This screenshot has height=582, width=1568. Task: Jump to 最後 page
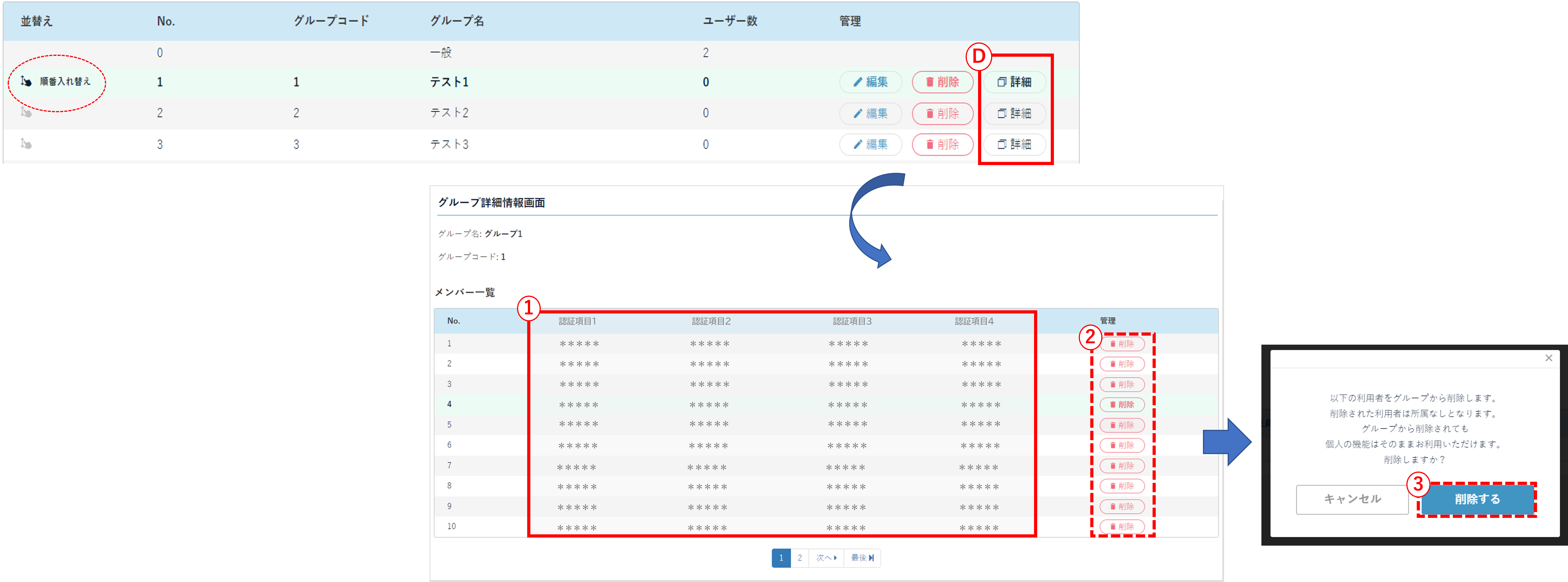[x=862, y=558]
